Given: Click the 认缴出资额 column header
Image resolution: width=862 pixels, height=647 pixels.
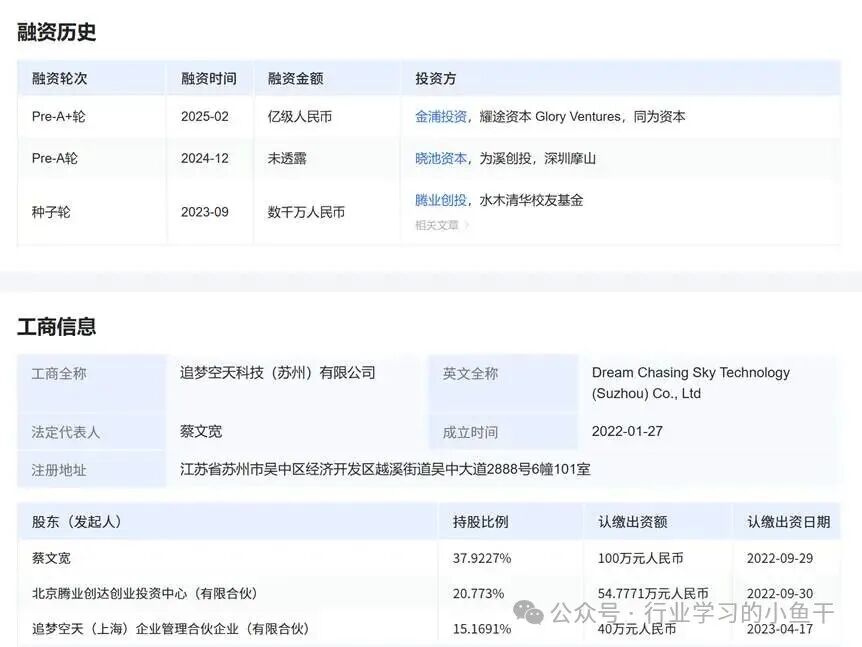Looking at the screenshot, I should click(x=633, y=522).
